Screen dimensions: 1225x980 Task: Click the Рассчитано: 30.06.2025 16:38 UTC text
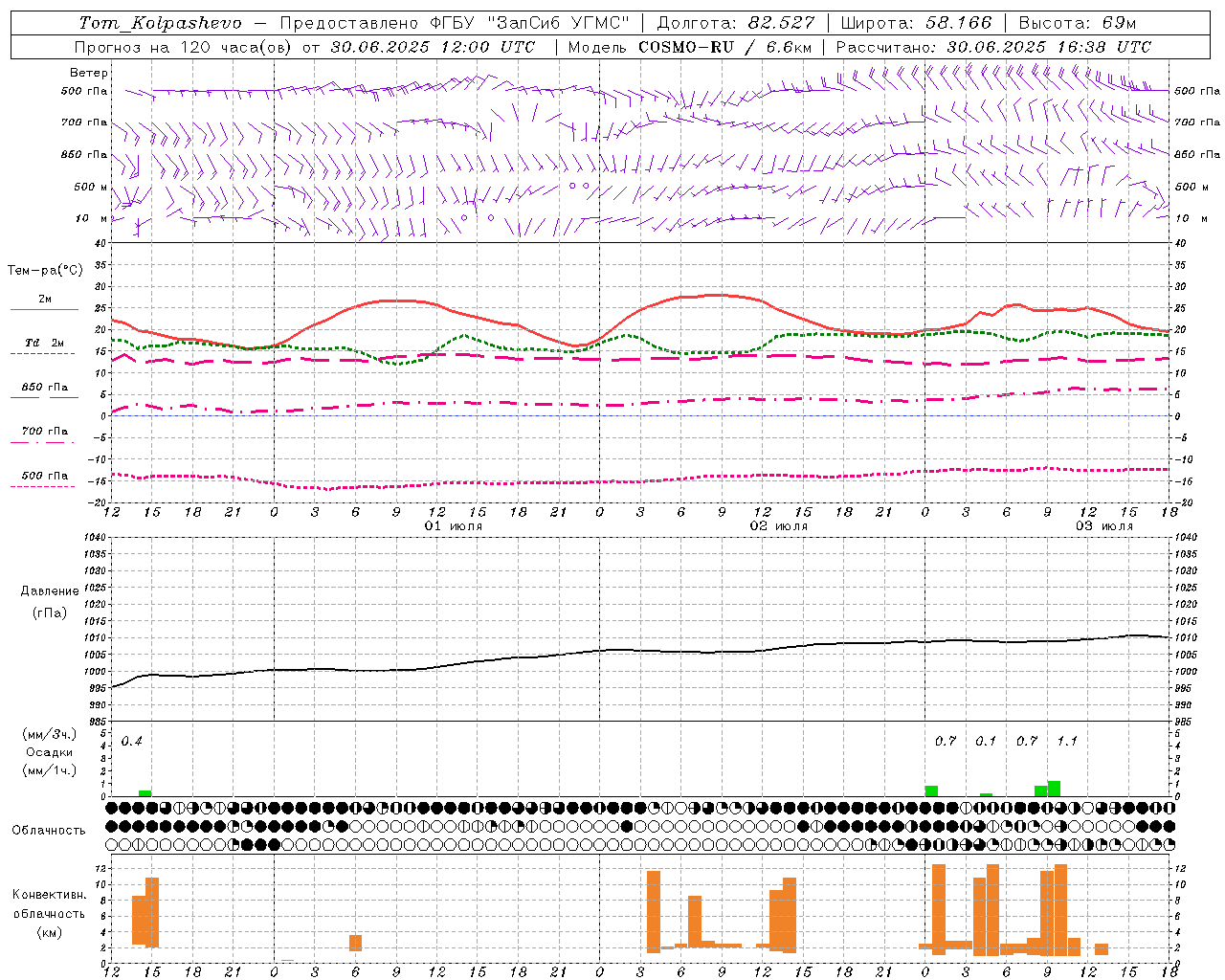tap(993, 47)
